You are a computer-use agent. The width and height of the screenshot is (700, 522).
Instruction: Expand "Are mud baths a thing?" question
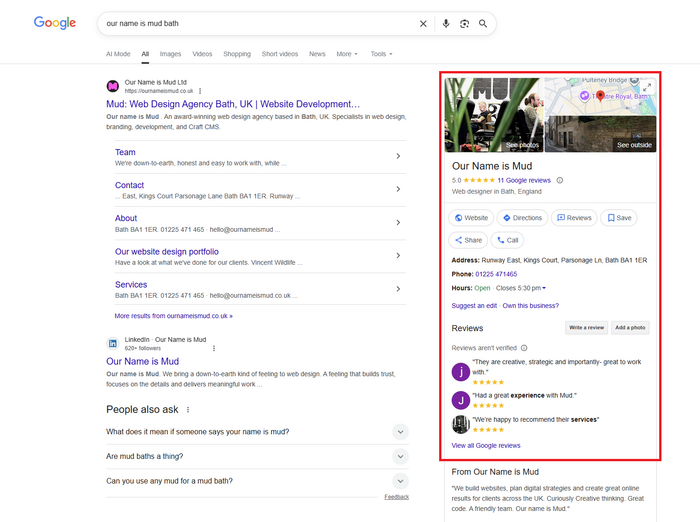(400, 456)
